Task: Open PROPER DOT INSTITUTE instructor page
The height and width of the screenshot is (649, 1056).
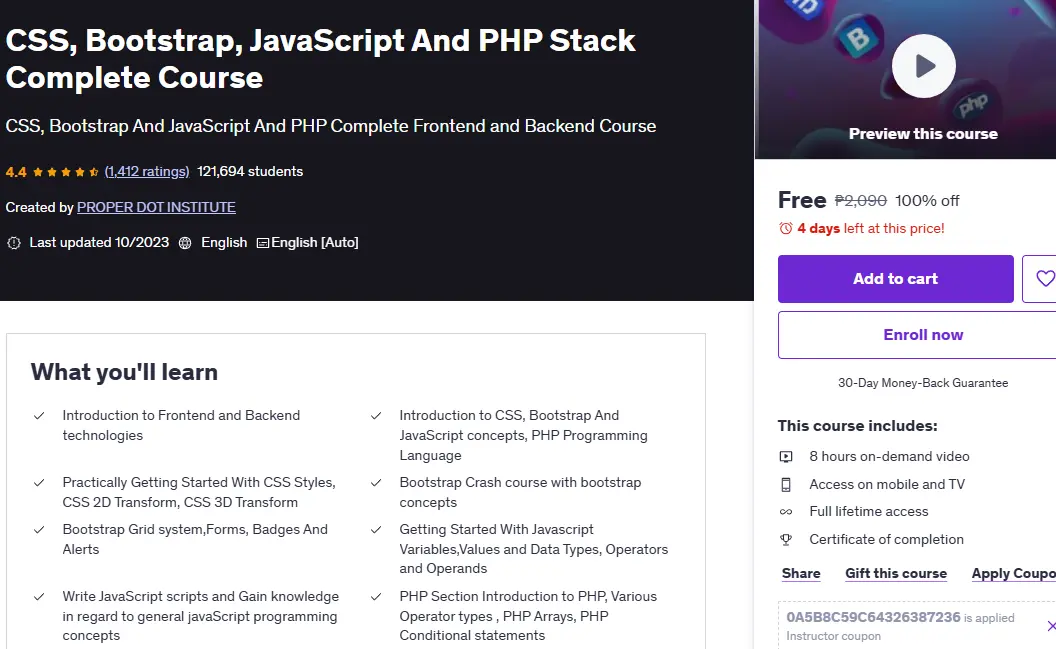Action: (156, 207)
